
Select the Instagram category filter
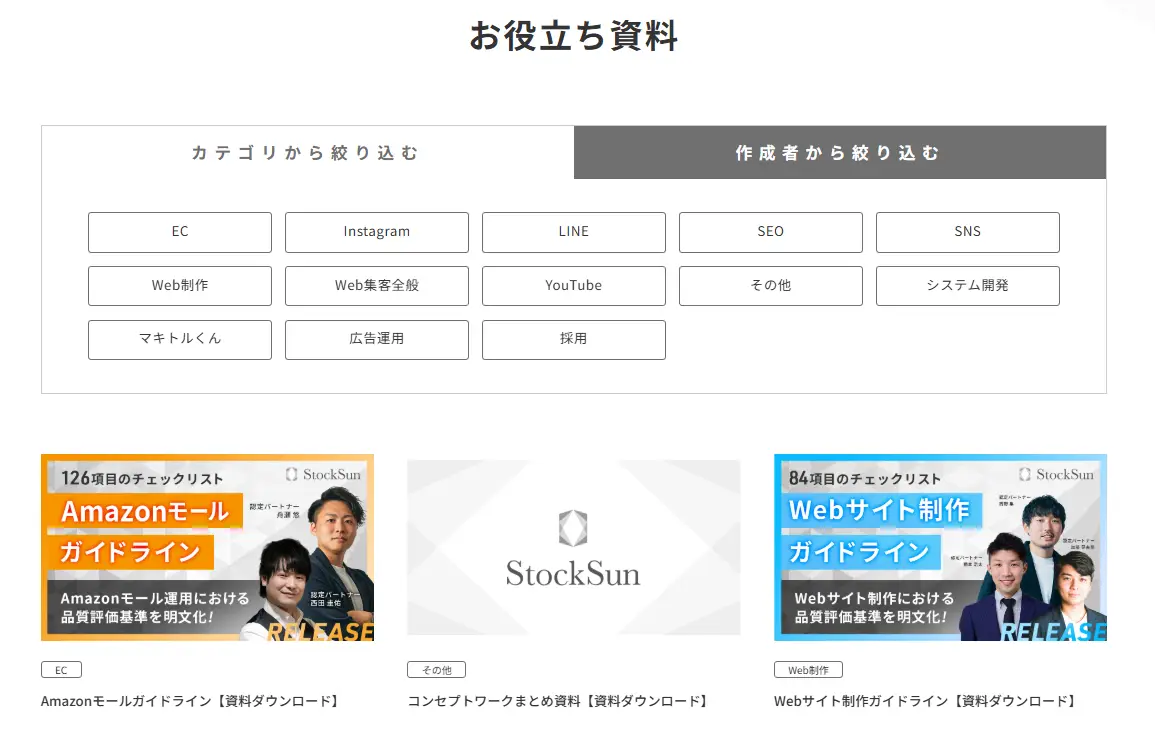click(x=376, y=232)
